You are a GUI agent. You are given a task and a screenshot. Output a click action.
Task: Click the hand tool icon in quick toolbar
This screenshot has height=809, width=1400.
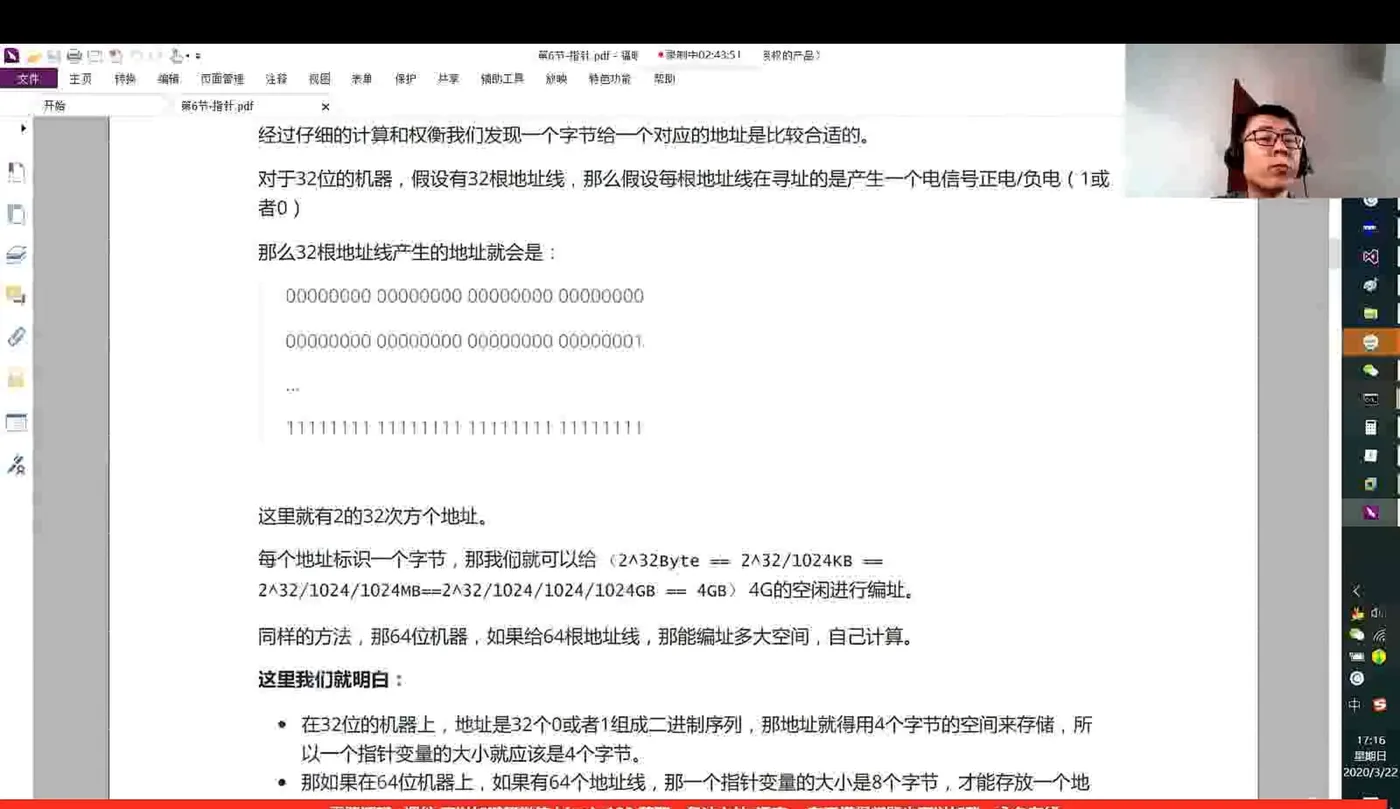point(177,57)
